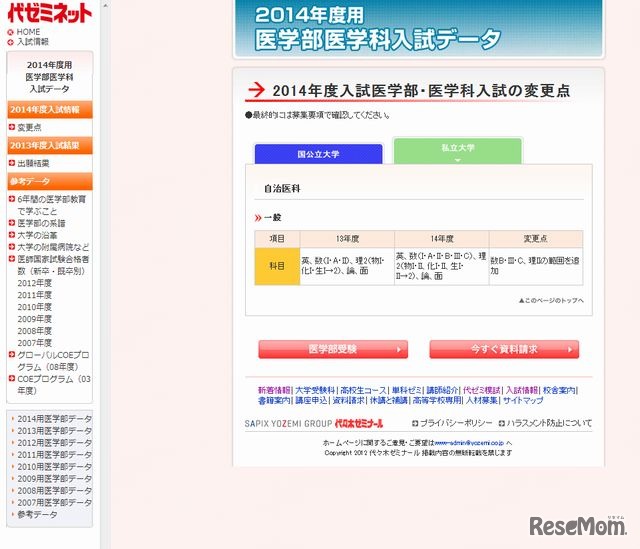Viewport: 640px width, 549px height.
Task: Open 人材募集 footer link
Action: click(481, 400)
